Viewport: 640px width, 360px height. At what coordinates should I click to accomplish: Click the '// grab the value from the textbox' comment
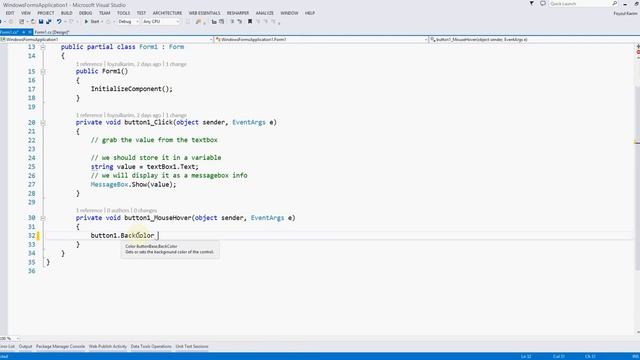pyautogui.click(x=154, y=140)
